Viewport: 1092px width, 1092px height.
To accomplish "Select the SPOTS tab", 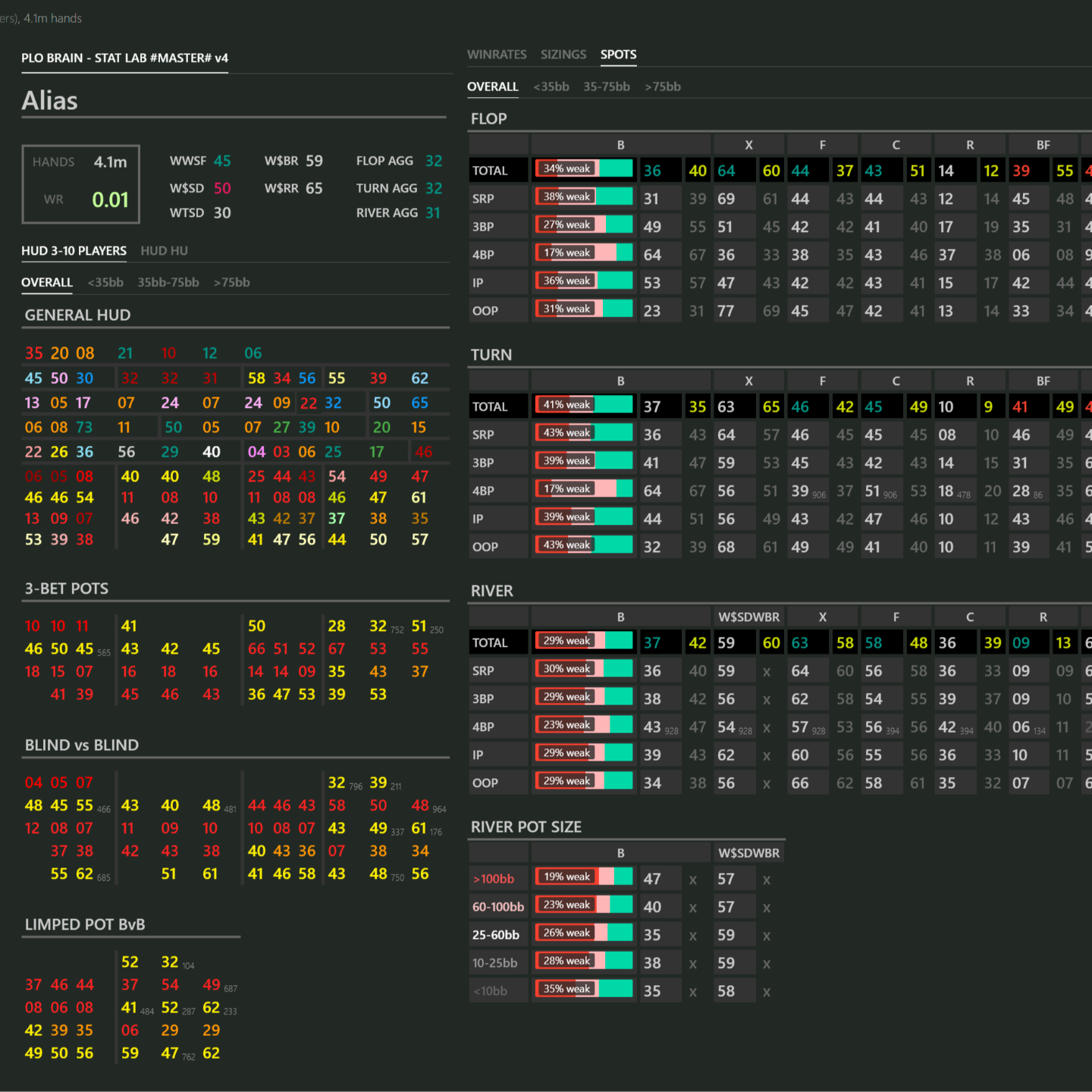I will click(x=619, y=55).
